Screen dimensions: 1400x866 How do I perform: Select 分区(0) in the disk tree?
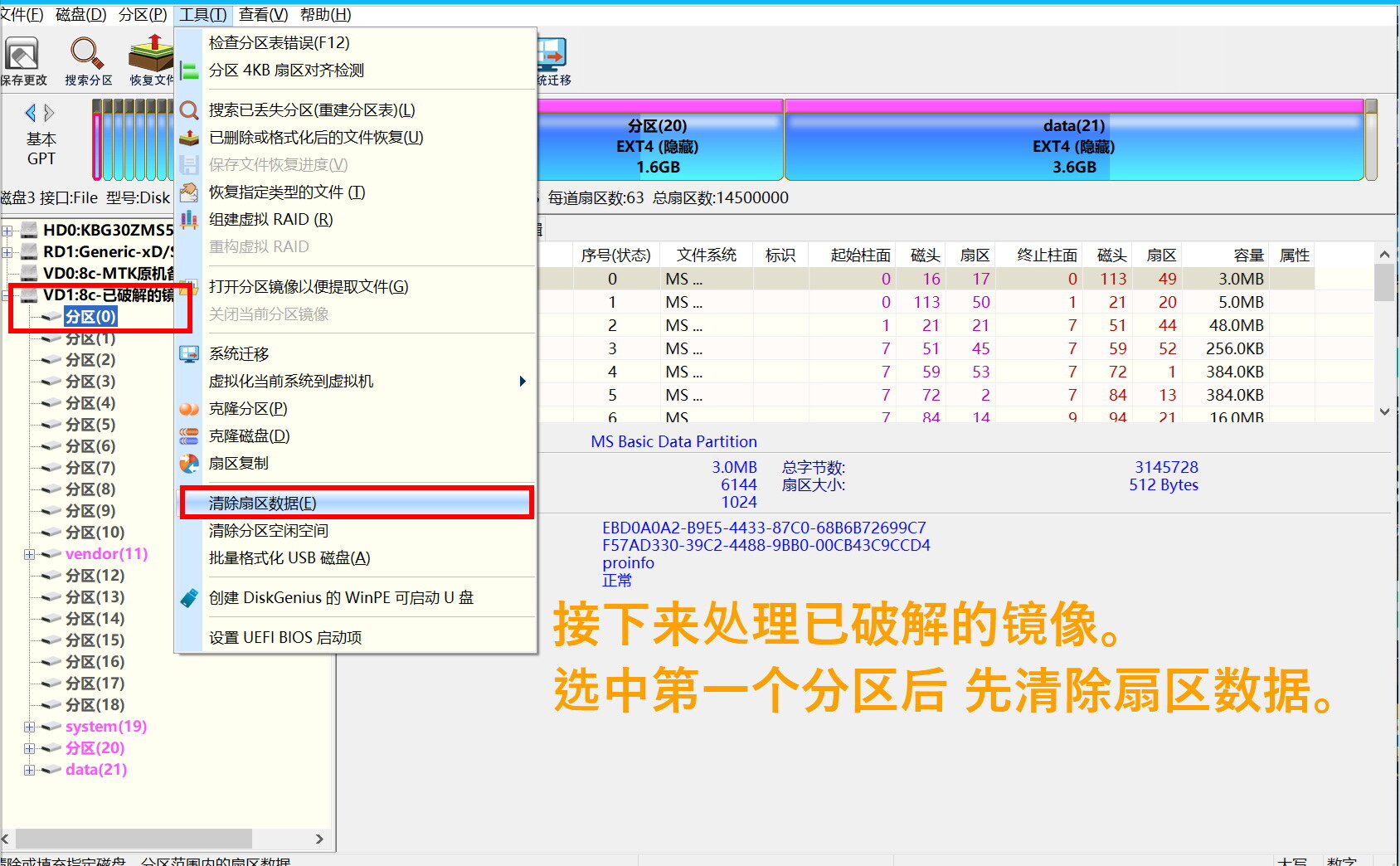click(x=90, y=316)
